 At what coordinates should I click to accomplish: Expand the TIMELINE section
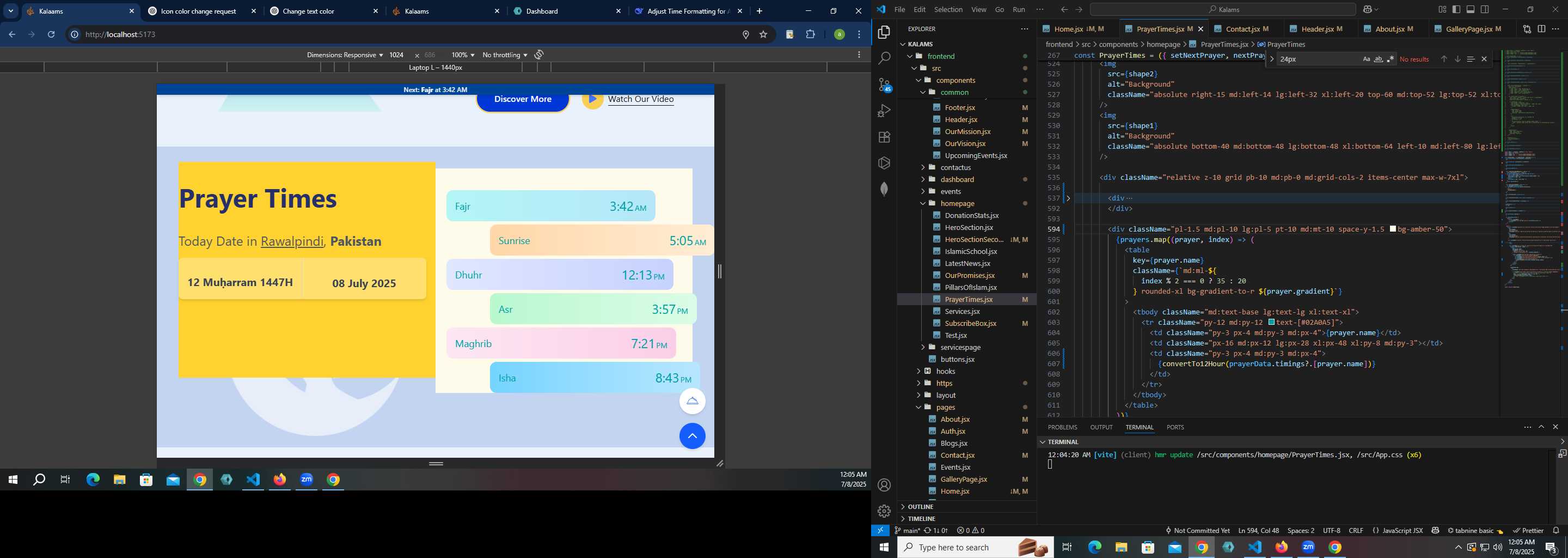[922, 518]
